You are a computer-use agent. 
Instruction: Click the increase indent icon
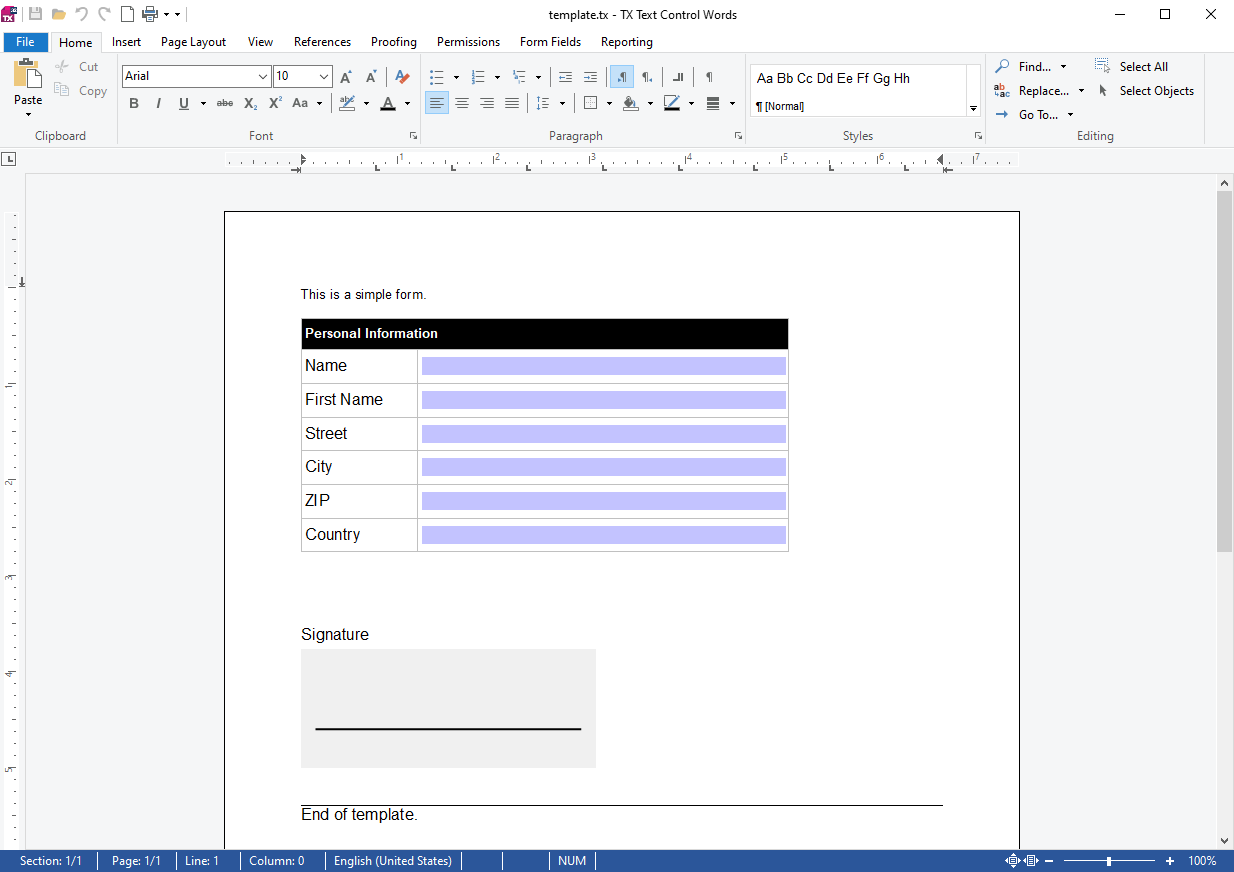coord(590,77)
